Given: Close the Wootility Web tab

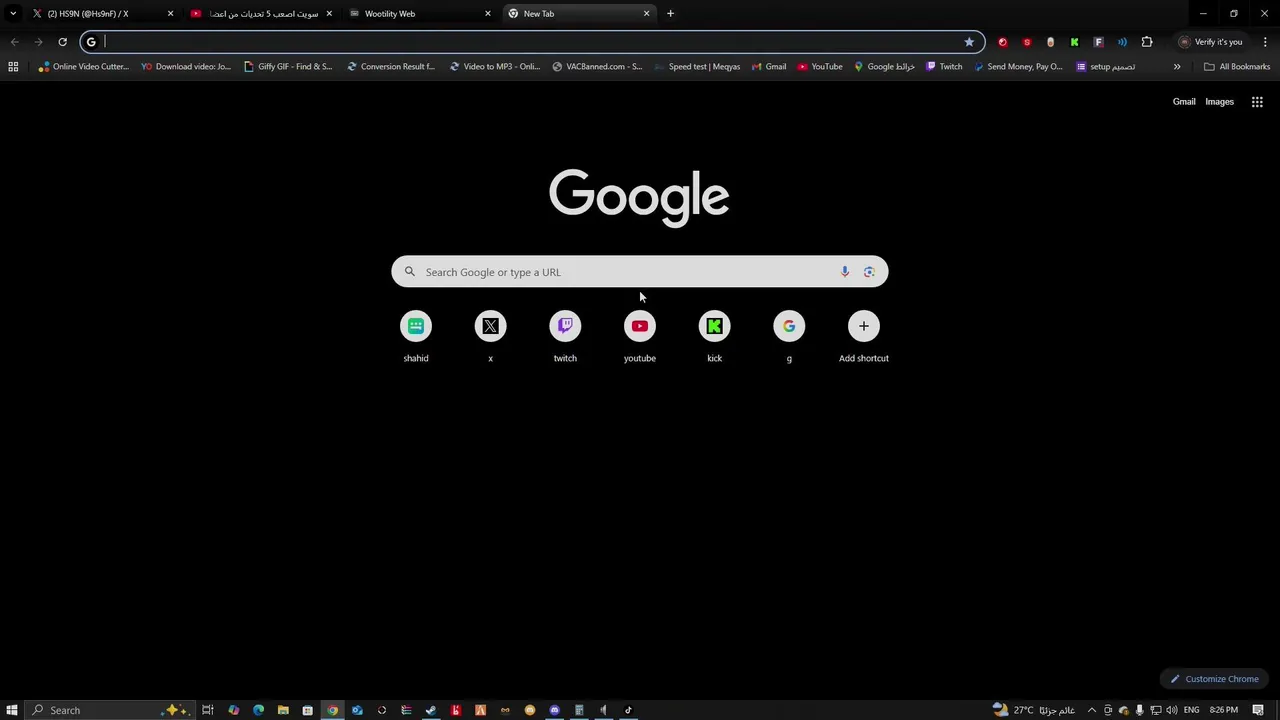Looking at the screenshot, I should click(x=488, y=14).
